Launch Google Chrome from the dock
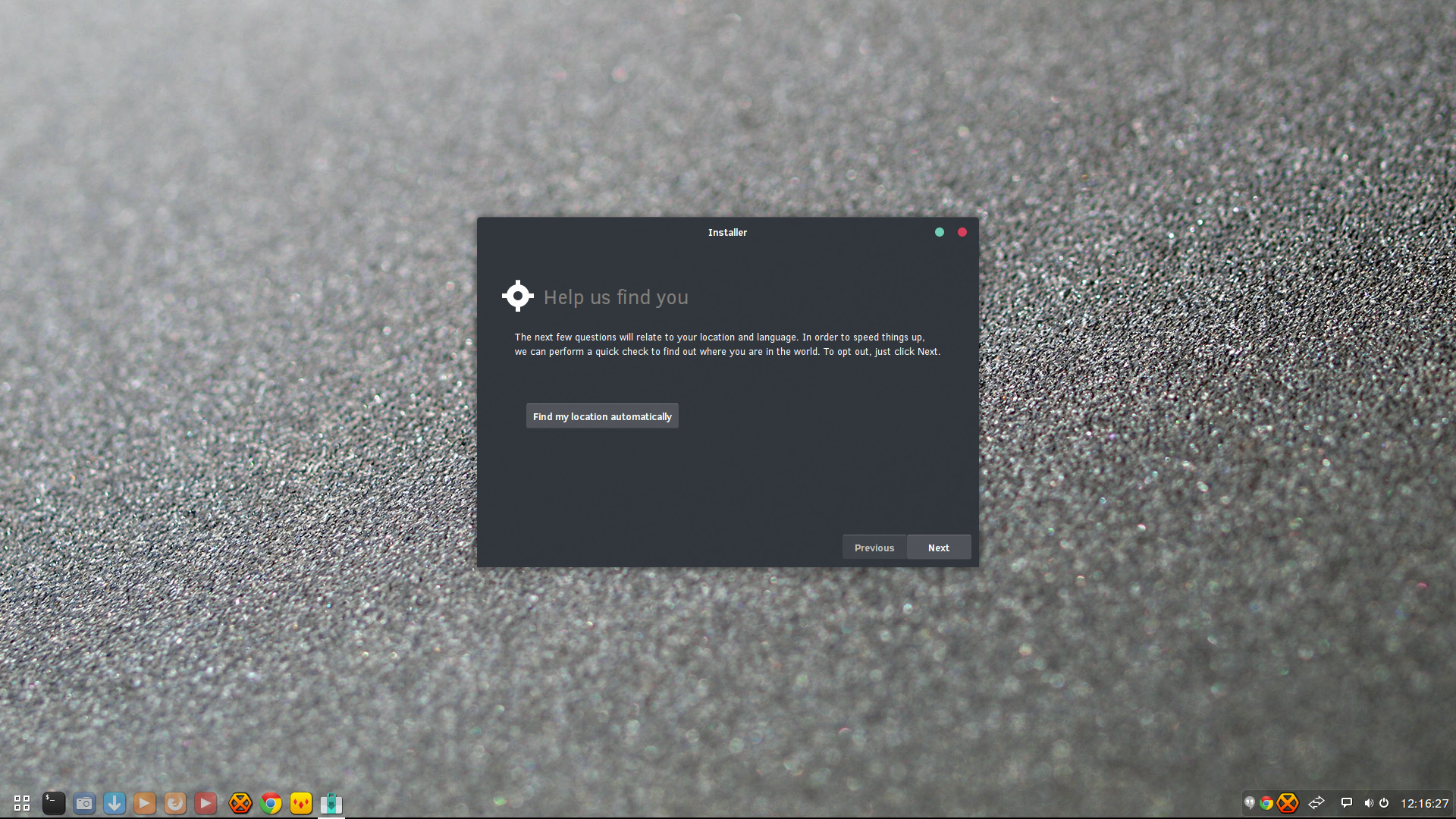Viewport: 1456px width, 819px height. click(271, 803)
